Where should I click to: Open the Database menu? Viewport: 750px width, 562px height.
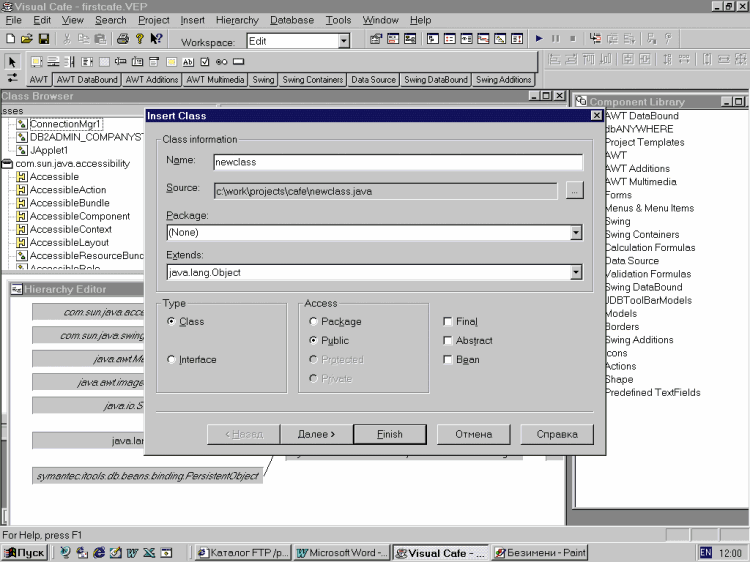292,20
